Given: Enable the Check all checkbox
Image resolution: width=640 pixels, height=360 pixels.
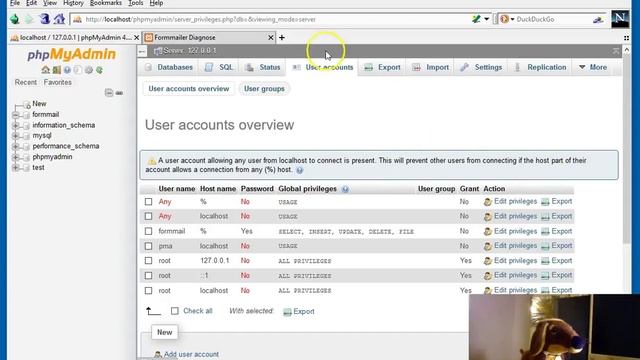Looking at the screenshot, I should pyautogui.click(x=175, y=311).
